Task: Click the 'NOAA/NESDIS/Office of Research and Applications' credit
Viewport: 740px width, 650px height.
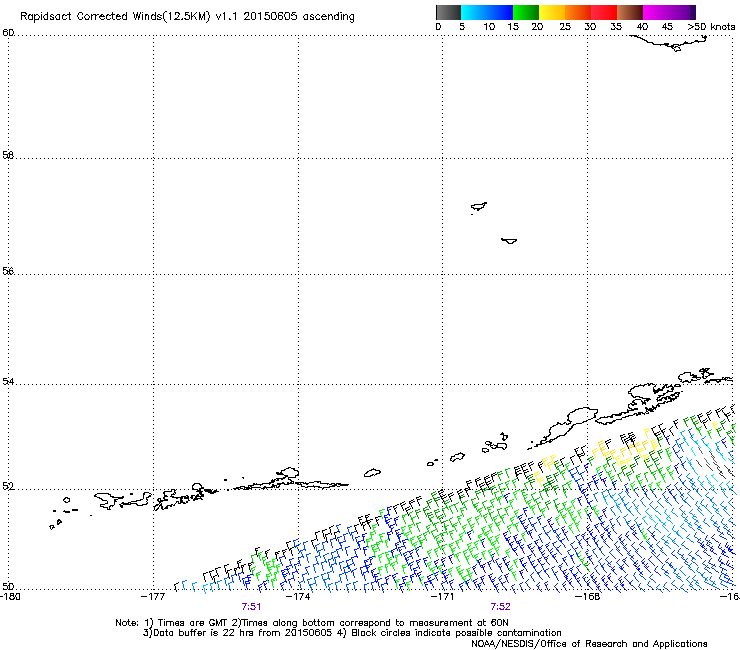Action: (589, 644)
